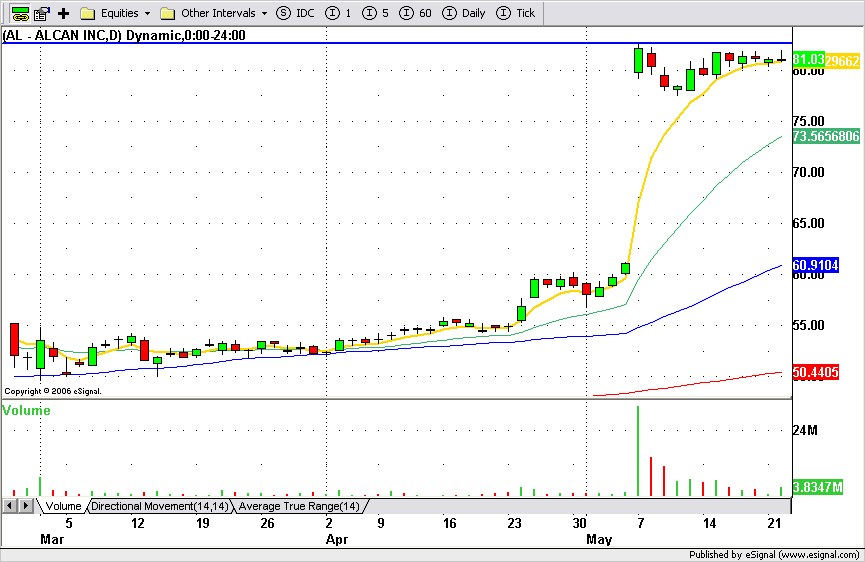Click the scroll tabs right arrow
The width and height of the screenshot is (865, 562).
pyautogui.click(x=25, y=505)
